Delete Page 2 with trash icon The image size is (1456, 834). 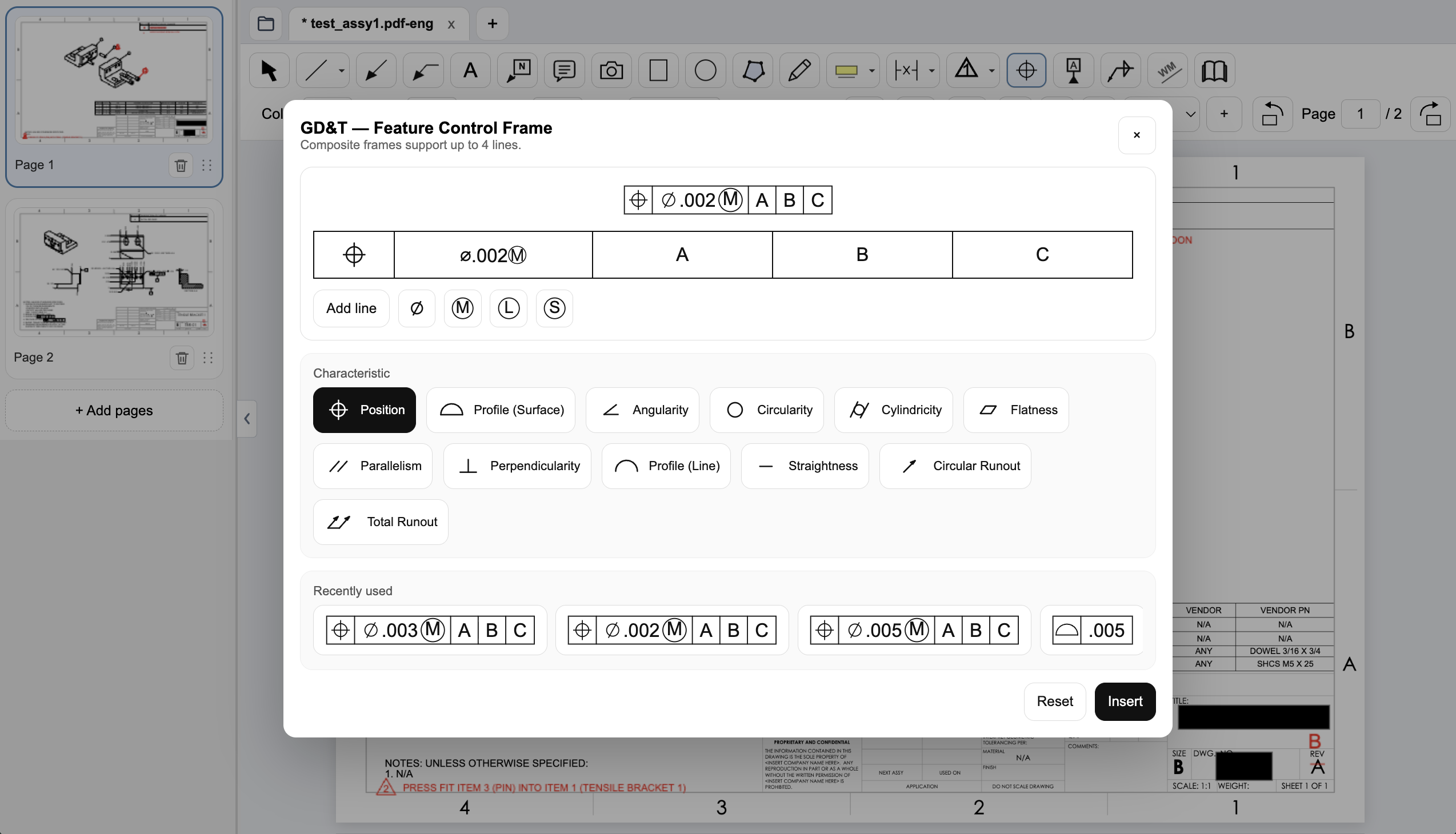tap(182, 358)
